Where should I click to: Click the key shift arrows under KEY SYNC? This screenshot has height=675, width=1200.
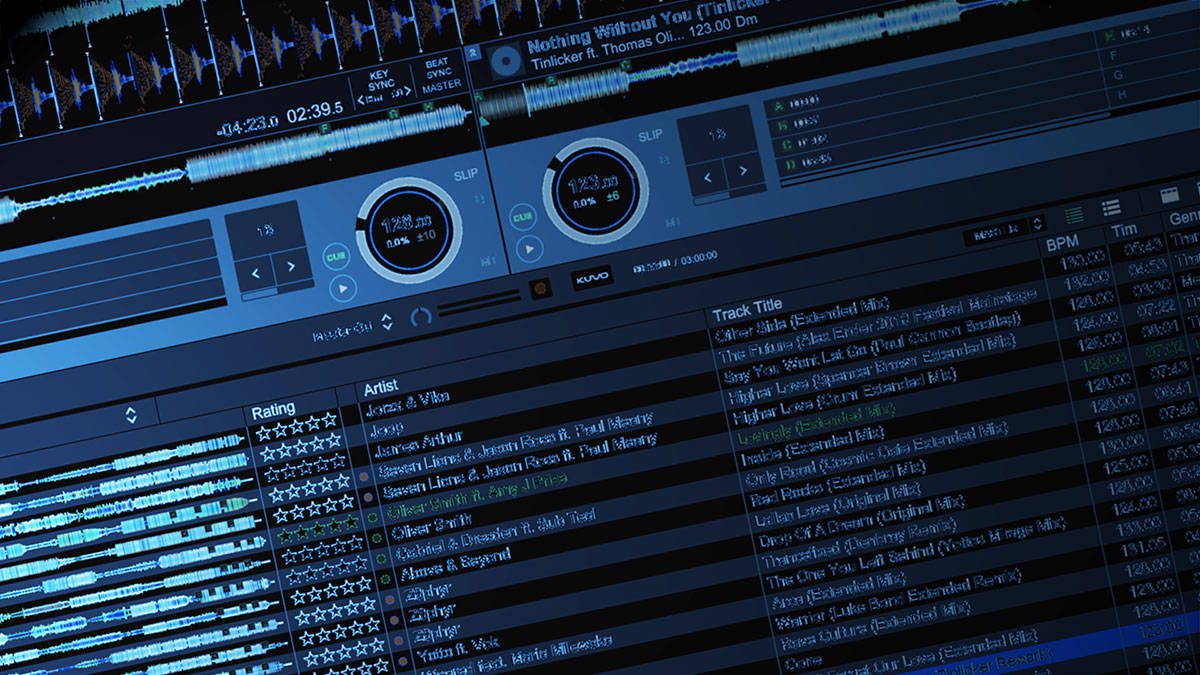(383, 98)
